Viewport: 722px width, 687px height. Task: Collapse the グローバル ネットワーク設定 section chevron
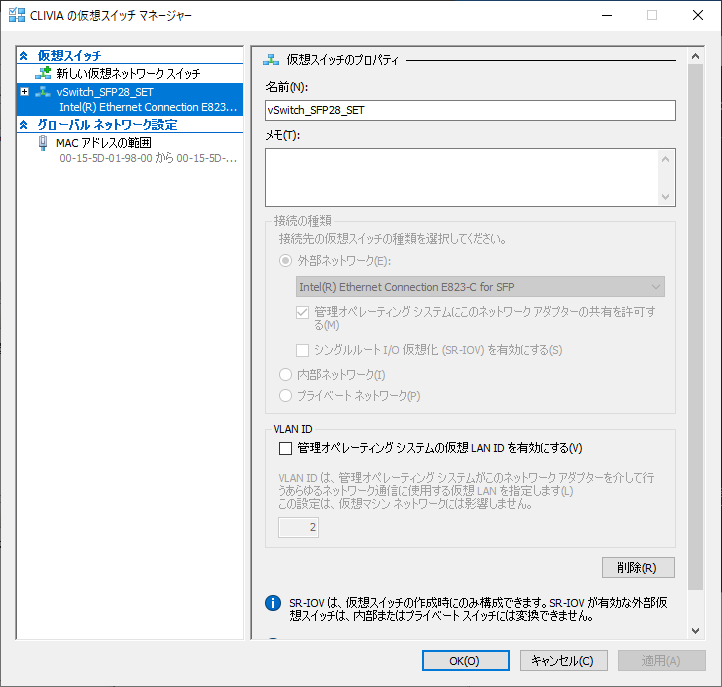tap(24, 125)
